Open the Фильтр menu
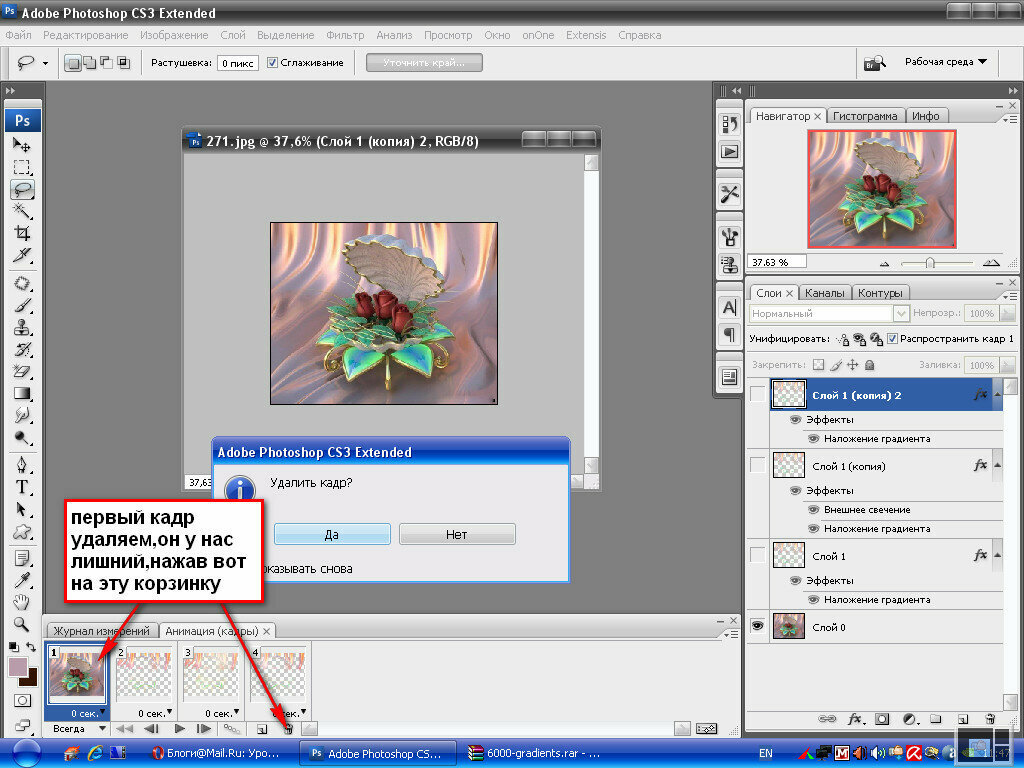Screen dimensions: 1024x768 click(x=345, y=35)
